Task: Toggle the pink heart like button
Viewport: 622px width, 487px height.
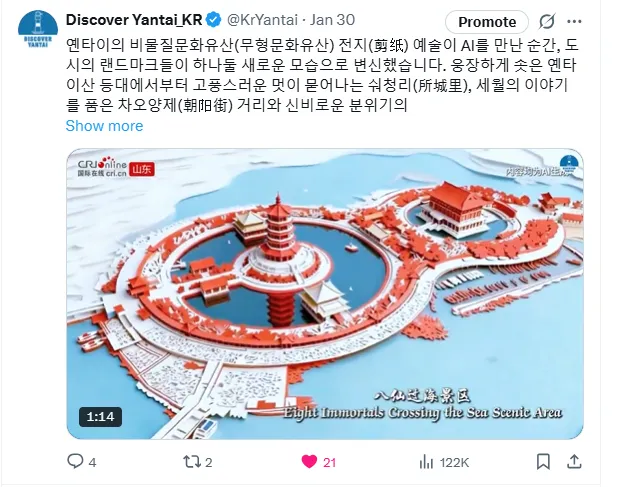Action: [x=309, y=462]
